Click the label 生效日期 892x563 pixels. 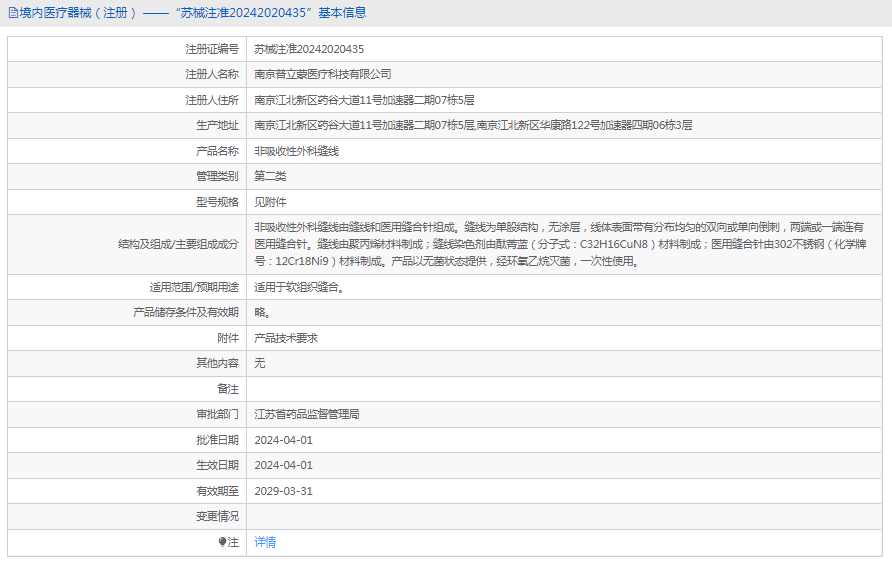217,465
